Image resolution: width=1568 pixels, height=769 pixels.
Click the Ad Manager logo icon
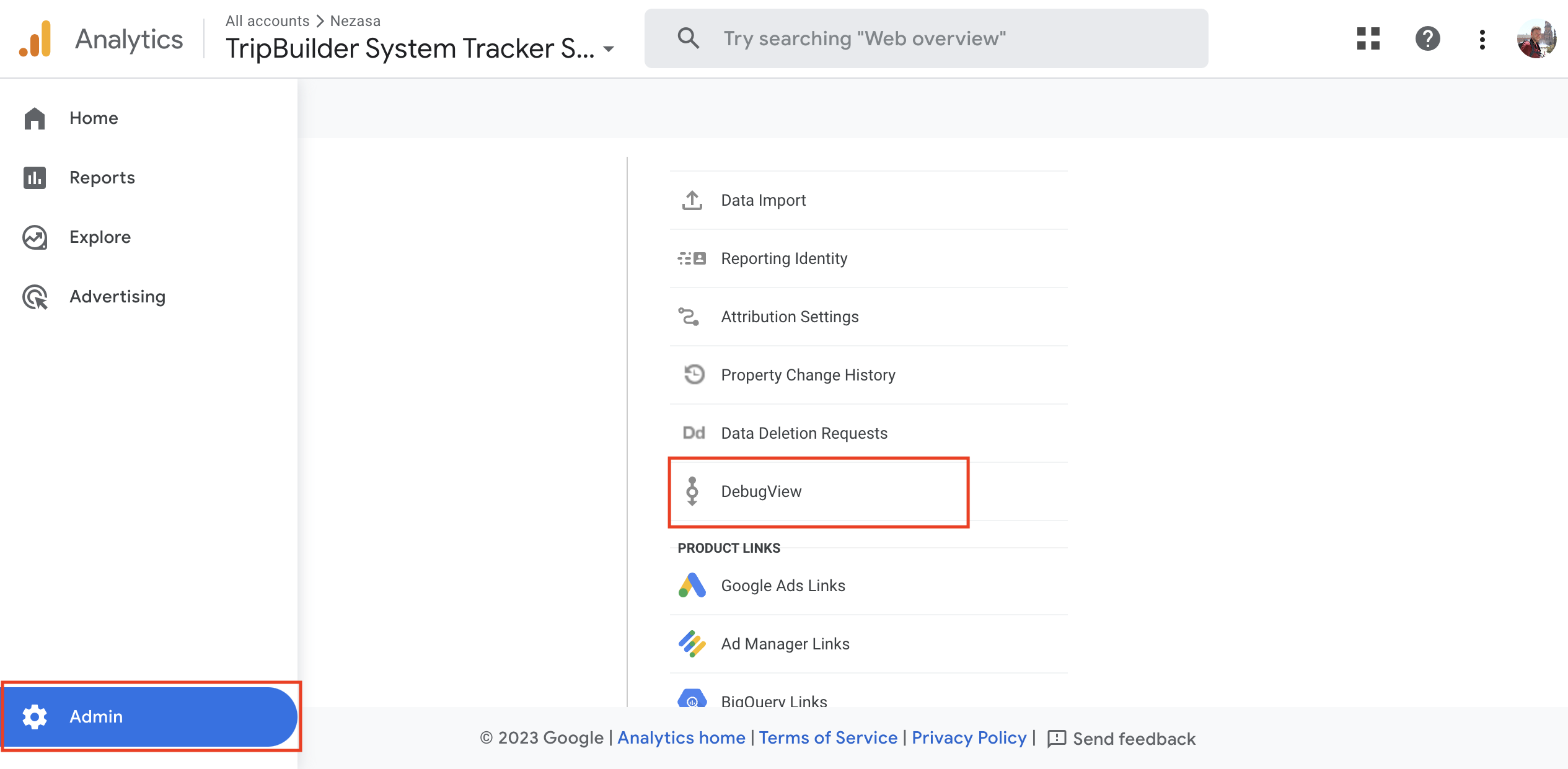tap(692, 644)
